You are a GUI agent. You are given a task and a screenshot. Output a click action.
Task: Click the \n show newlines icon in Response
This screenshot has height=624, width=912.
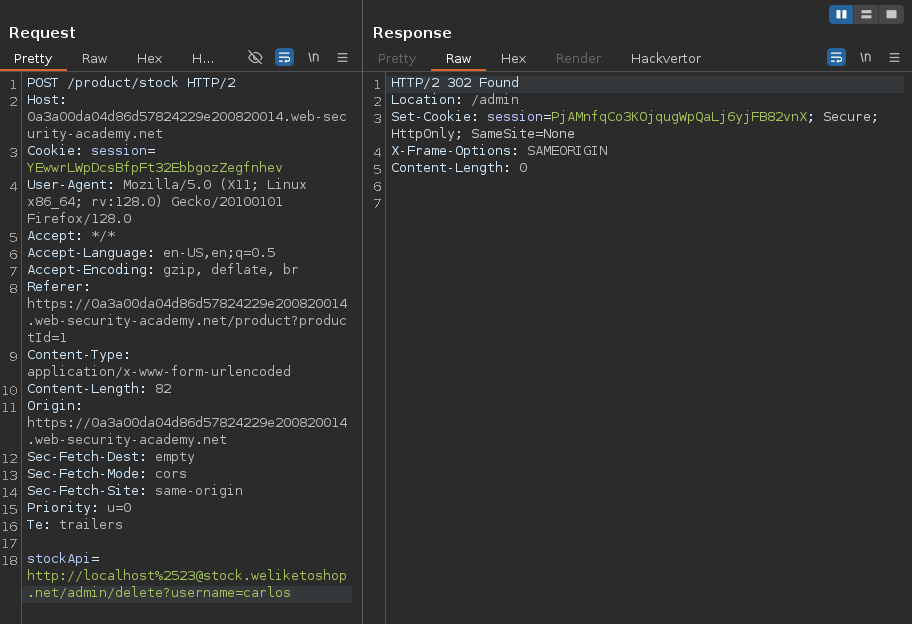coord(865,58)
